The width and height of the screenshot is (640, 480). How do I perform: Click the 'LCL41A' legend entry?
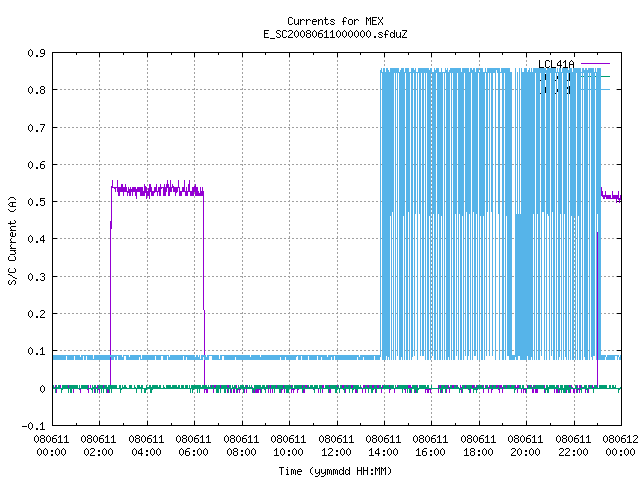tap(556, 64)
